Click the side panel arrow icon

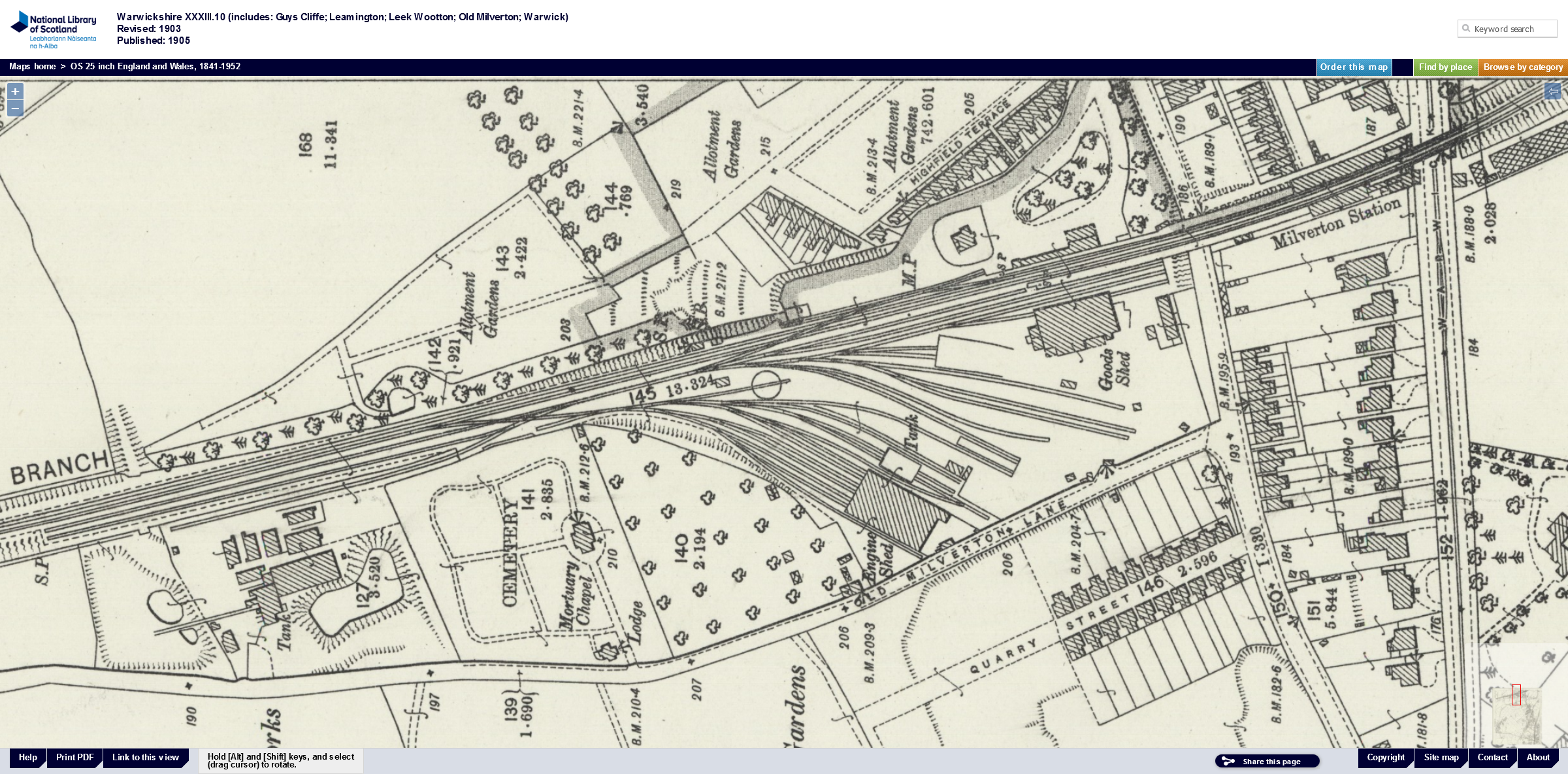pos(1553,92)
